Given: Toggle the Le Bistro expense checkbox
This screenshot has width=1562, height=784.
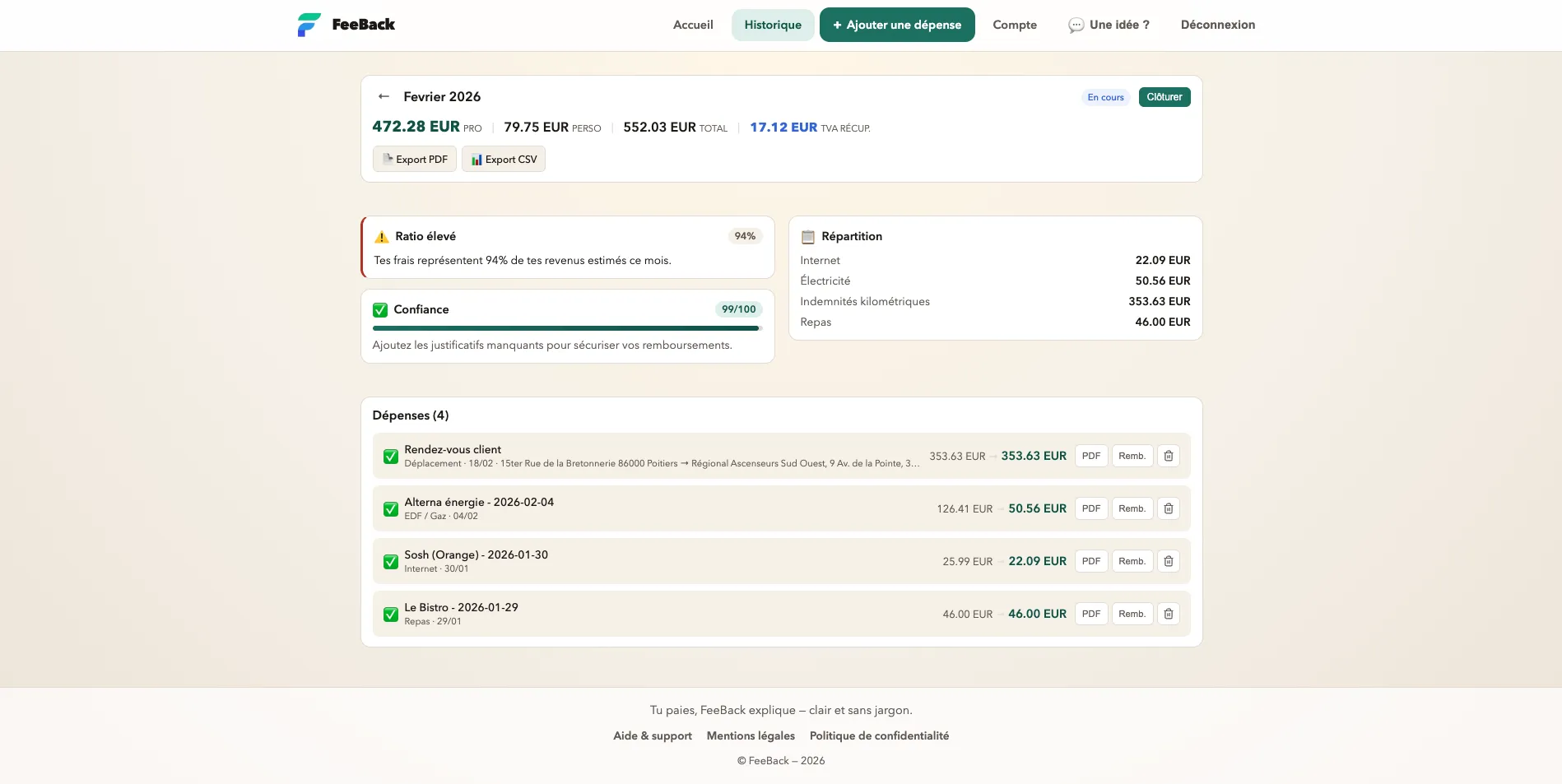Looking at the screenshot, I should pyautogui.click(x=391, y=615).
